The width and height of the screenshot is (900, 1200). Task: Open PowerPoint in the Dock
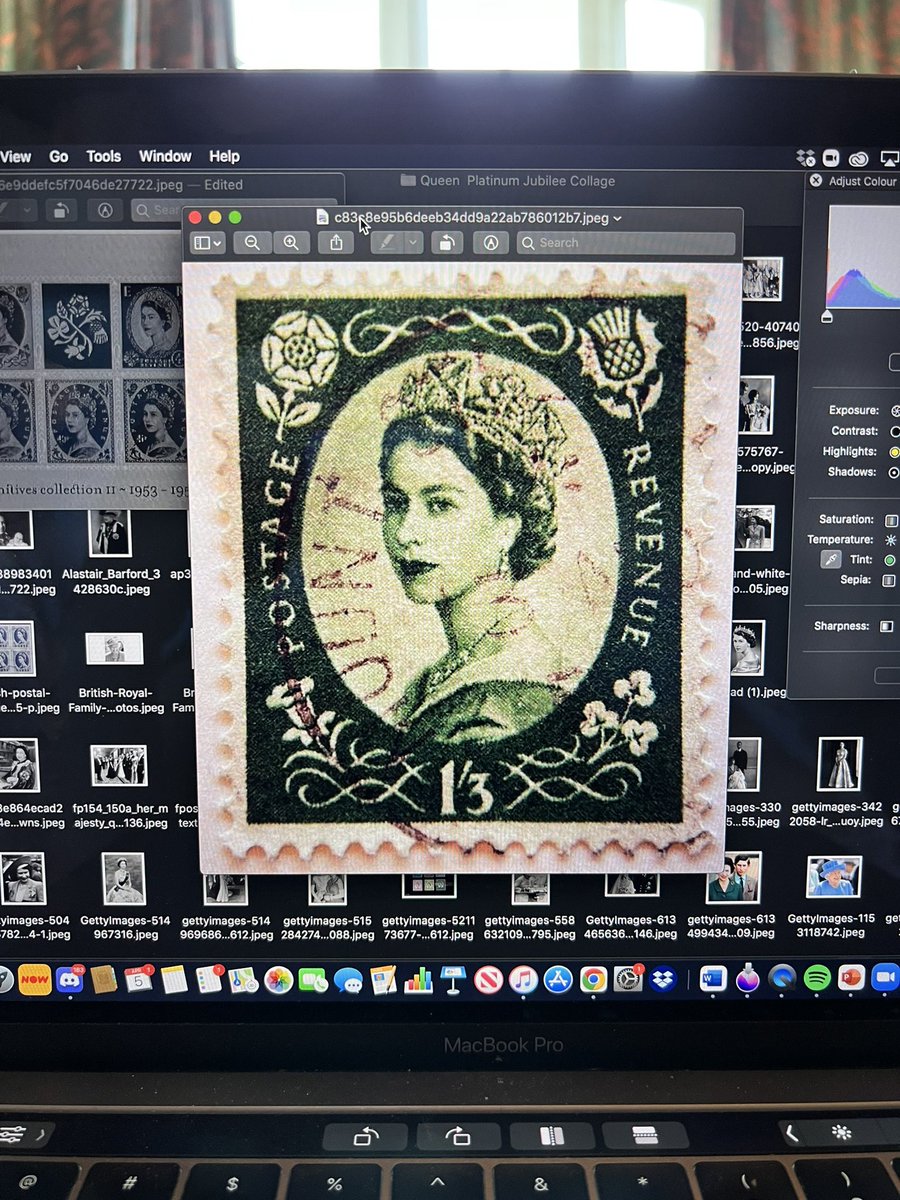tap(852, 978)
